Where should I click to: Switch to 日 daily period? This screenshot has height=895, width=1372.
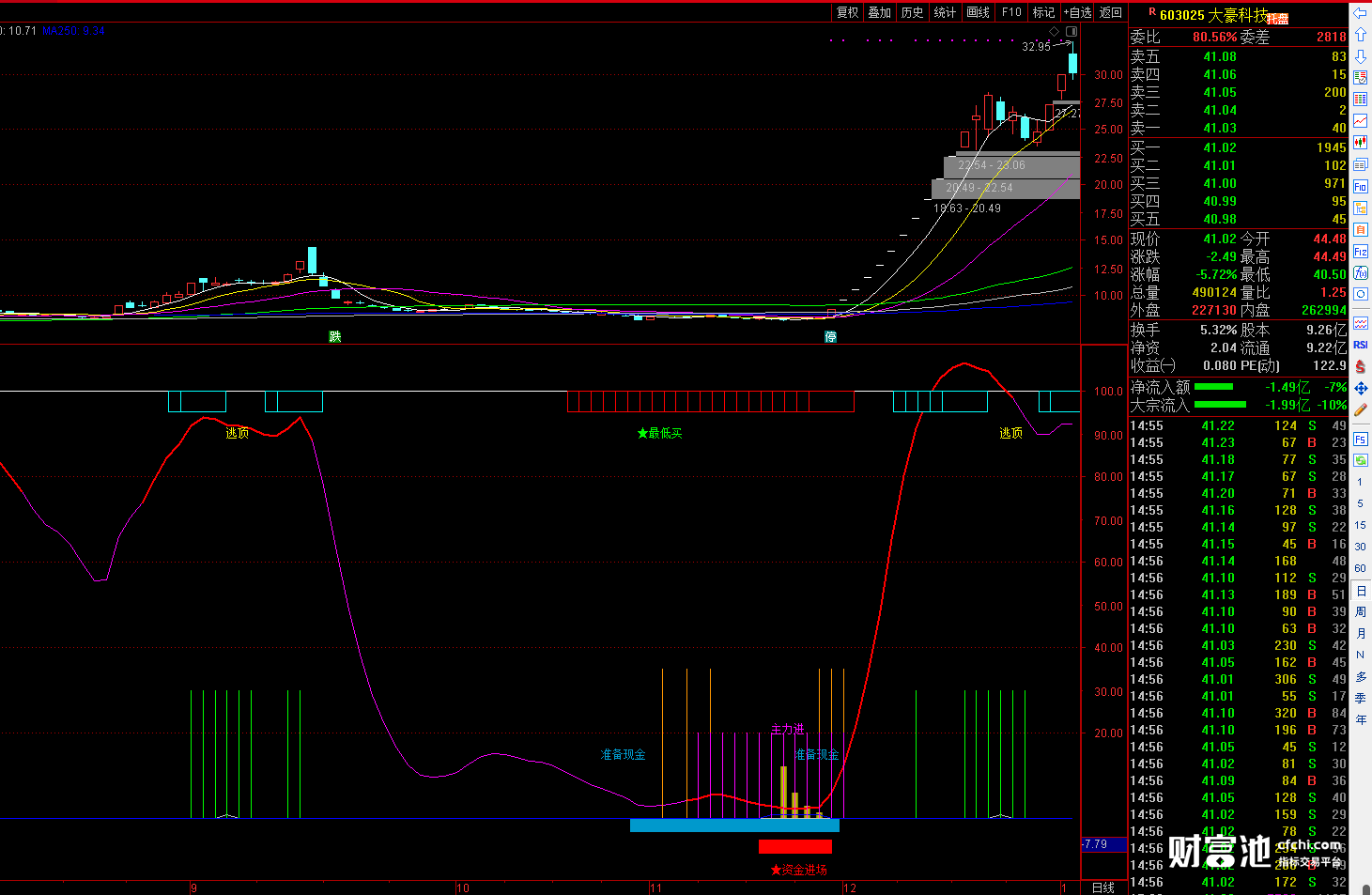pyautogui.click(x=1360, y=591)
